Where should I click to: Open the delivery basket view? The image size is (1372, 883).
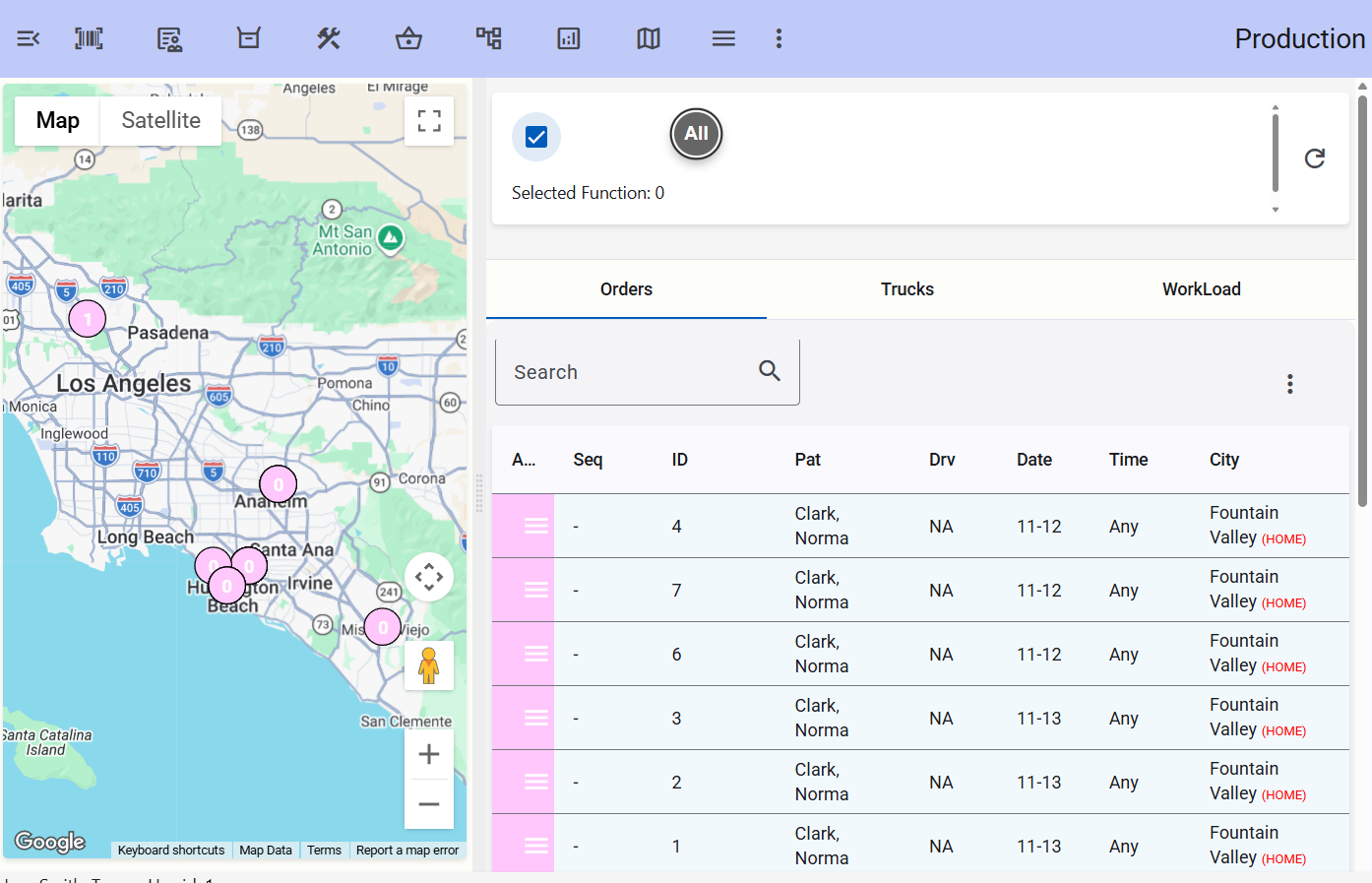click(408, 38)
